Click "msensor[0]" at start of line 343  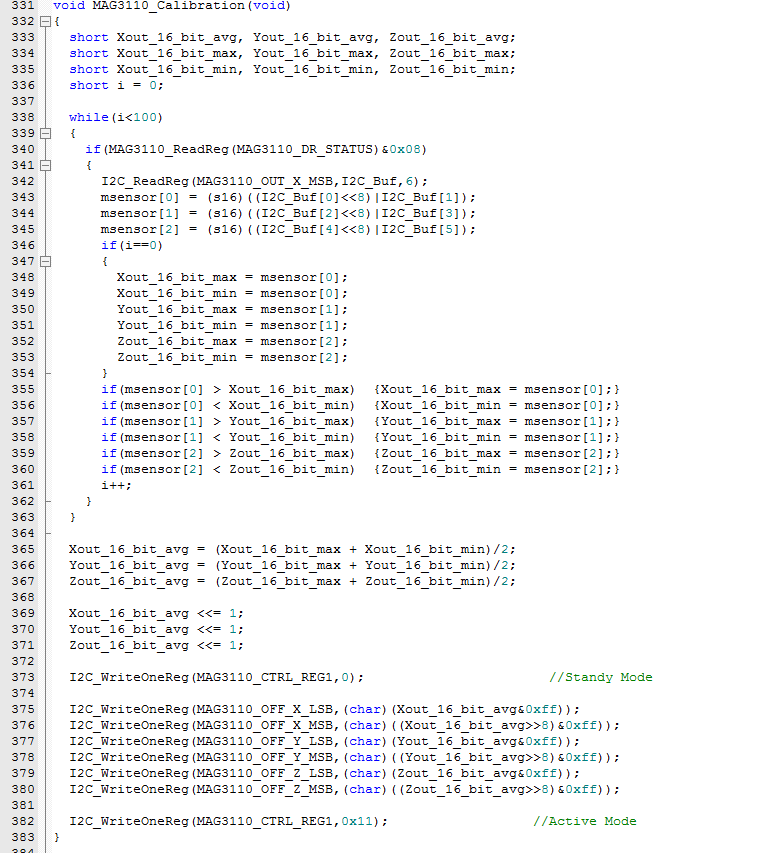140,197
